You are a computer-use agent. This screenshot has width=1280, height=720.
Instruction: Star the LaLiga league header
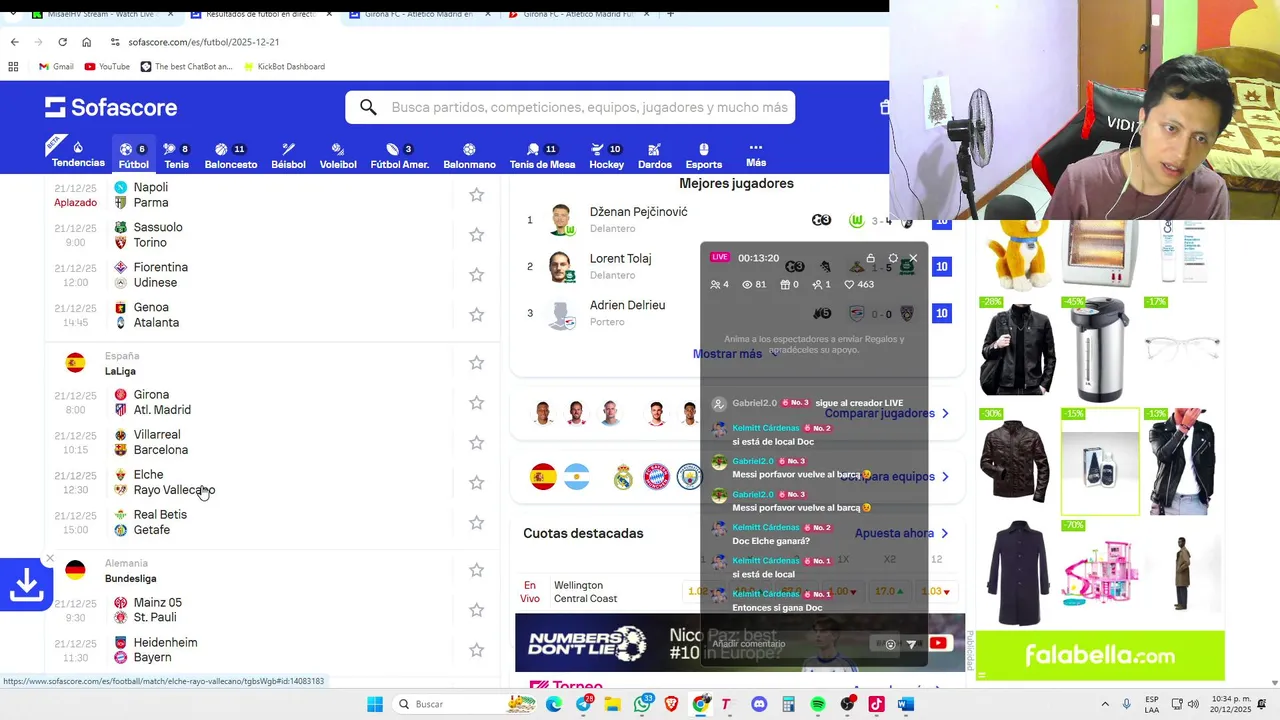(477, 363)
